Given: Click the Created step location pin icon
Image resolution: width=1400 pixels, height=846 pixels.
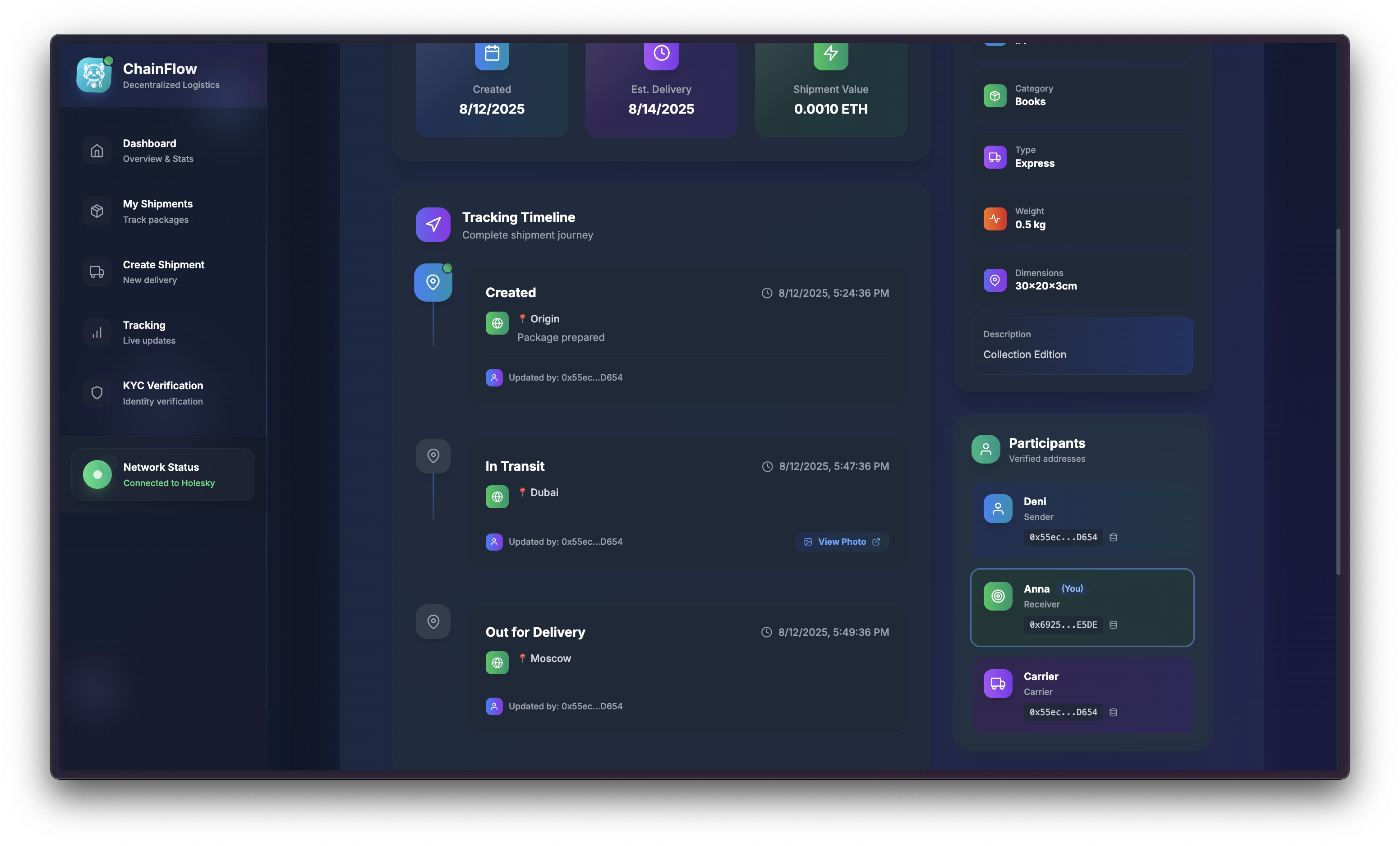Looking at the screenshot, I should (433, 282).
